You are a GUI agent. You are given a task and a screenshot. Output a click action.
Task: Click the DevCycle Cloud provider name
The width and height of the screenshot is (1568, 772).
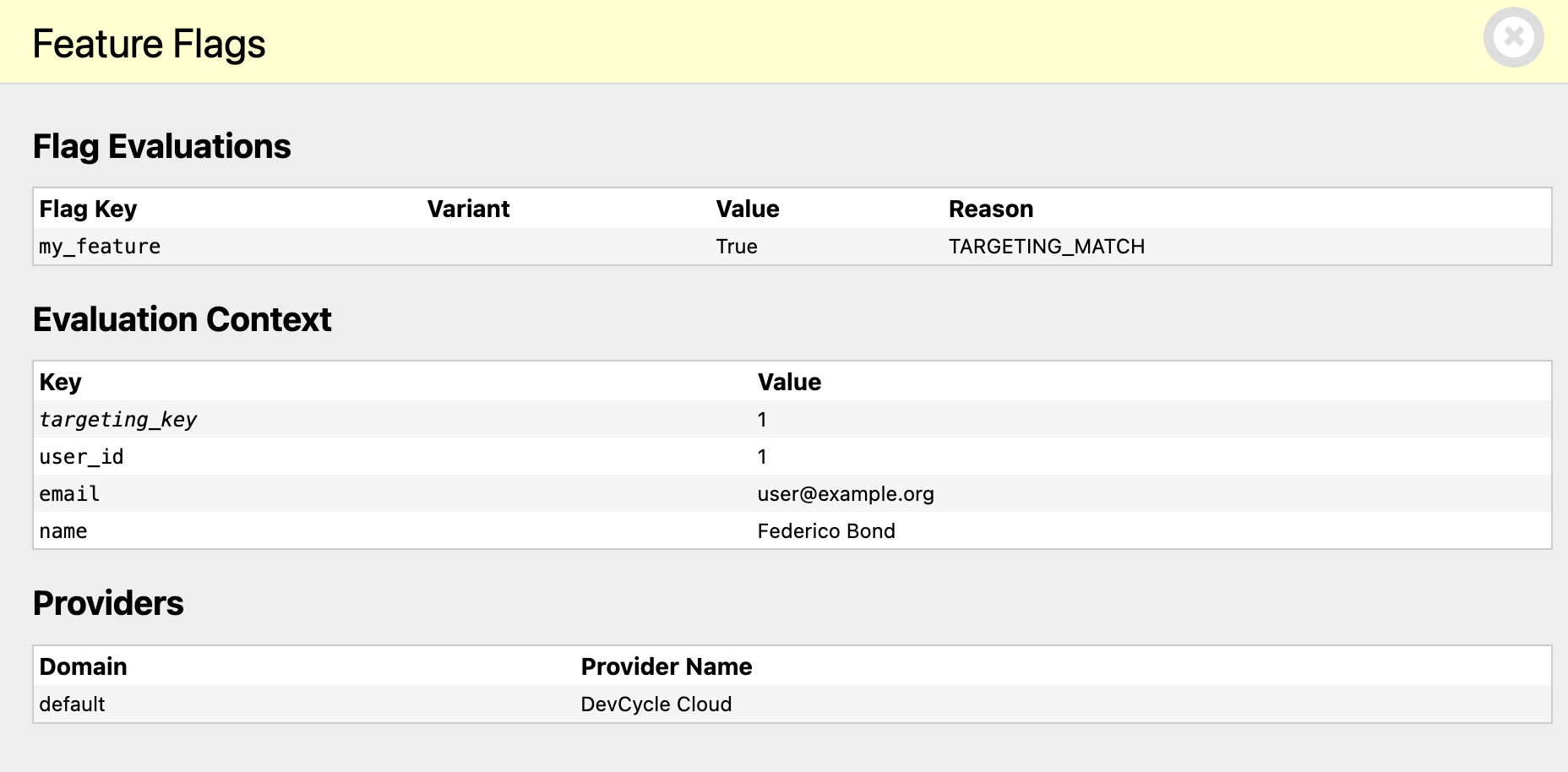pyautogui.click(x=656, y=704)
